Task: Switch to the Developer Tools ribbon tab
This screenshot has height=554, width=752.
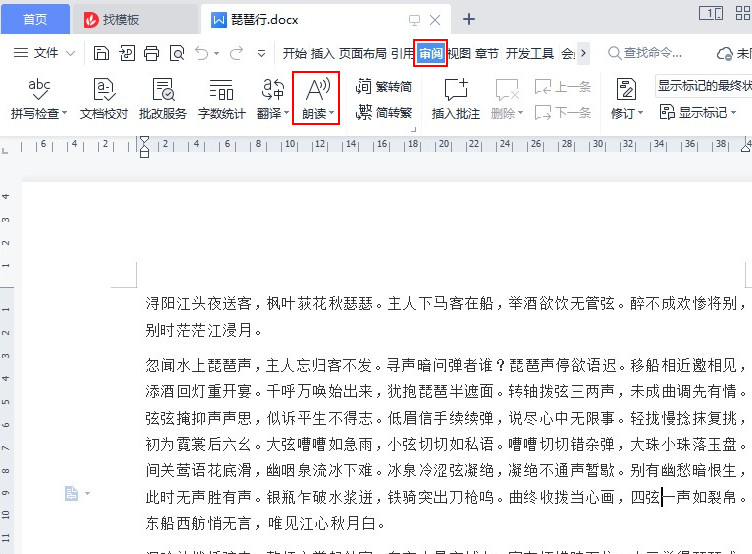Action: click(x=529, y=53)
